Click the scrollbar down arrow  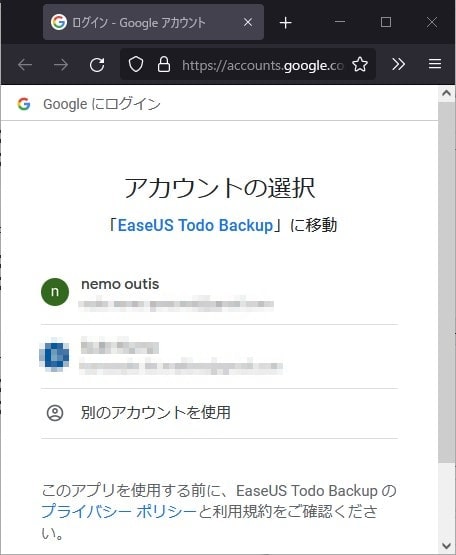point(446,545)
